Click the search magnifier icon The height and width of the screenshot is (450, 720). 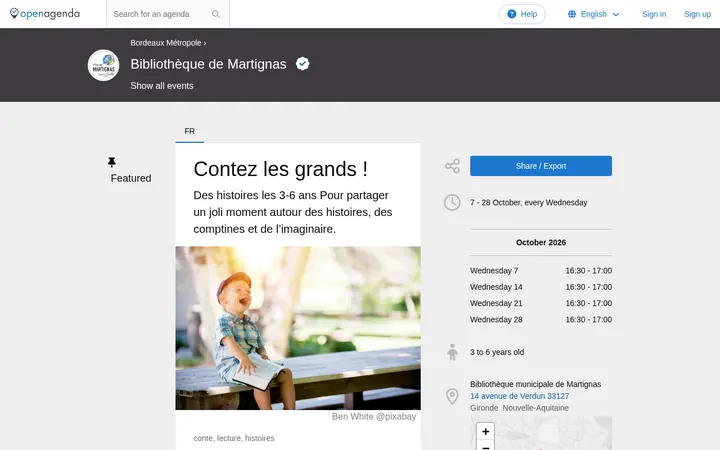tap(216, 14)
